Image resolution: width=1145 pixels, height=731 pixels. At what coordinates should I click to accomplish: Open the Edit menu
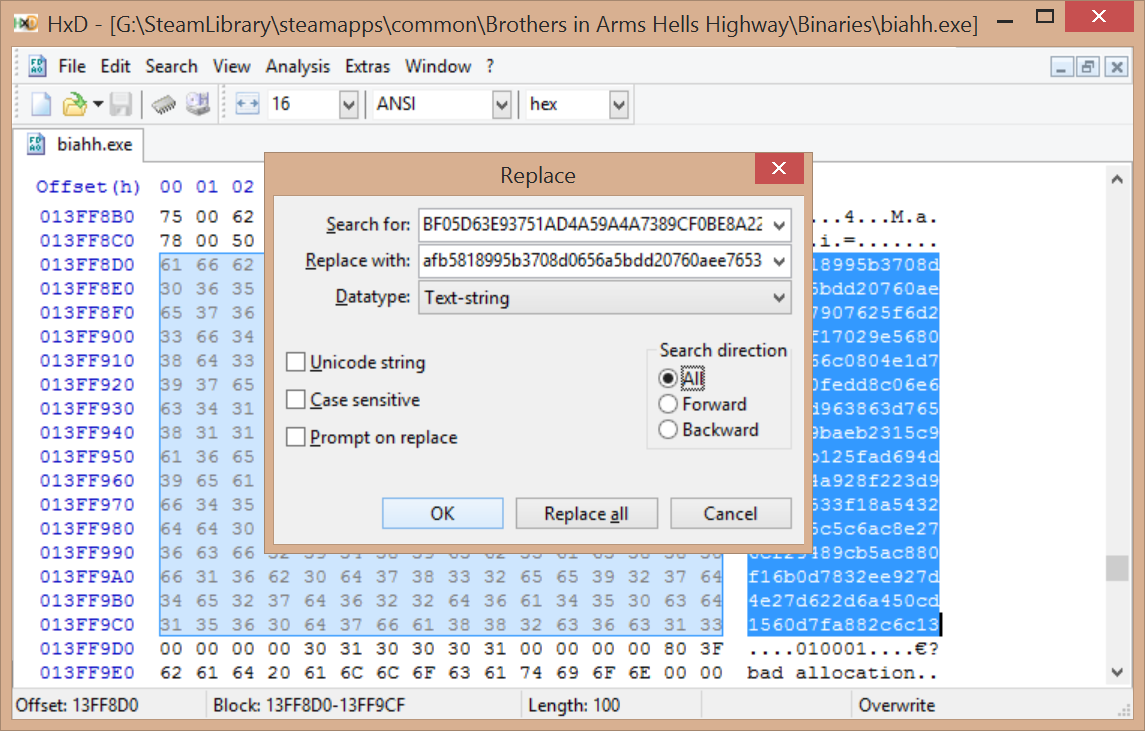click(115, 66)
